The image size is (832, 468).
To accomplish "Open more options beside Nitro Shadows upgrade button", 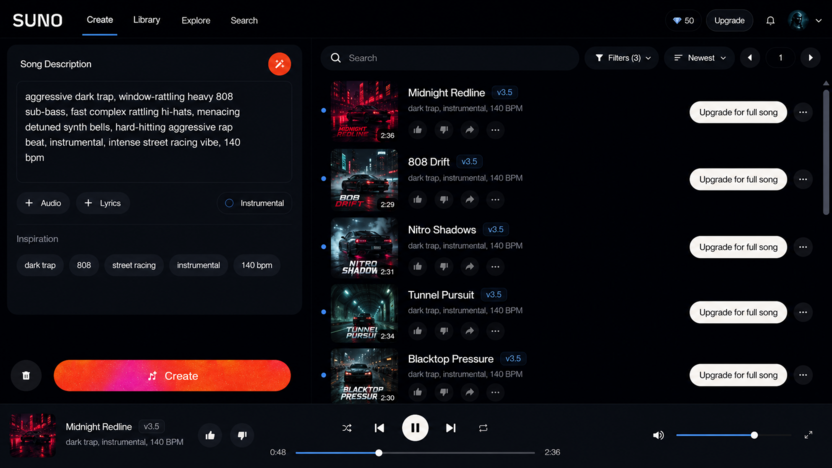I will 803,247.
